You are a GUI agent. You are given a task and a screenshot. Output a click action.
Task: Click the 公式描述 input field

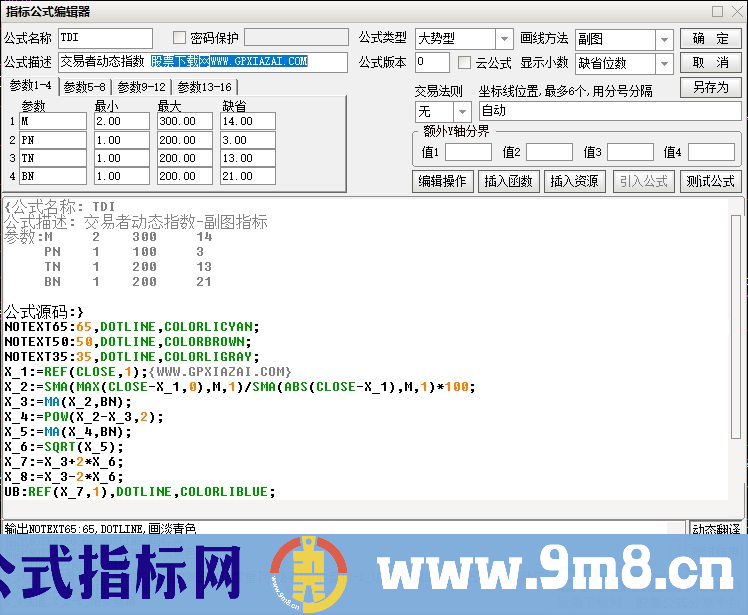tap(203, 62)
